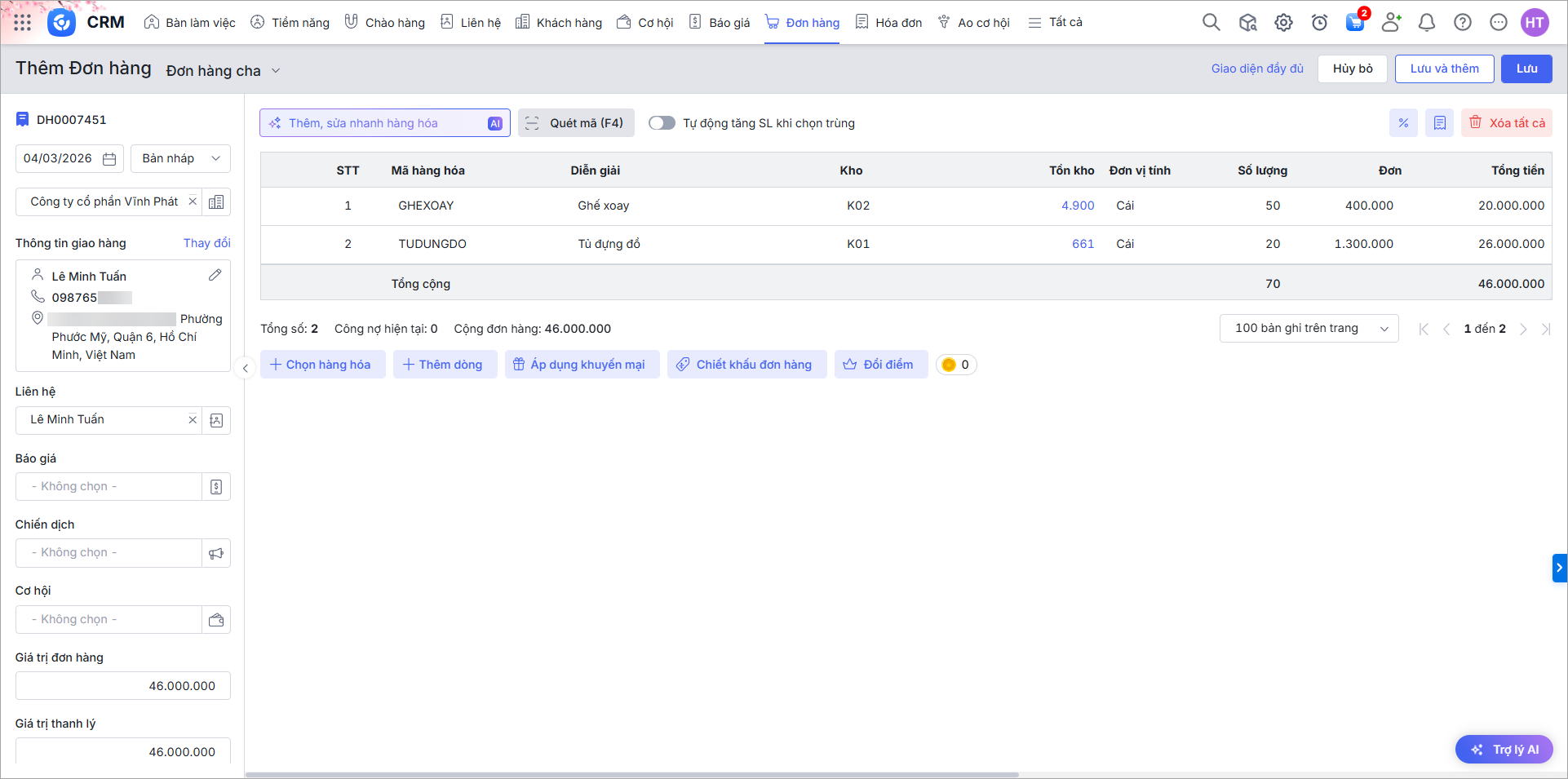The image size is (1568, 779).
Task: Open the apps grid launcher
Action: pos(23,23)
